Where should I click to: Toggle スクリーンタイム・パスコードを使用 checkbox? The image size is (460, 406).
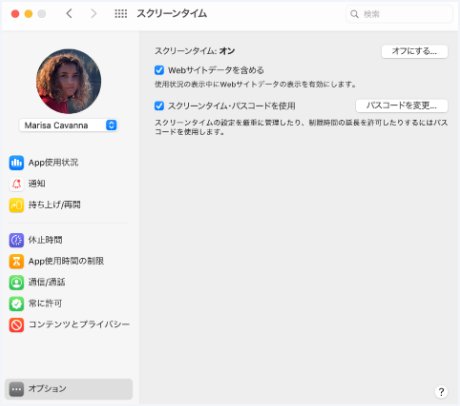point(159,106)
